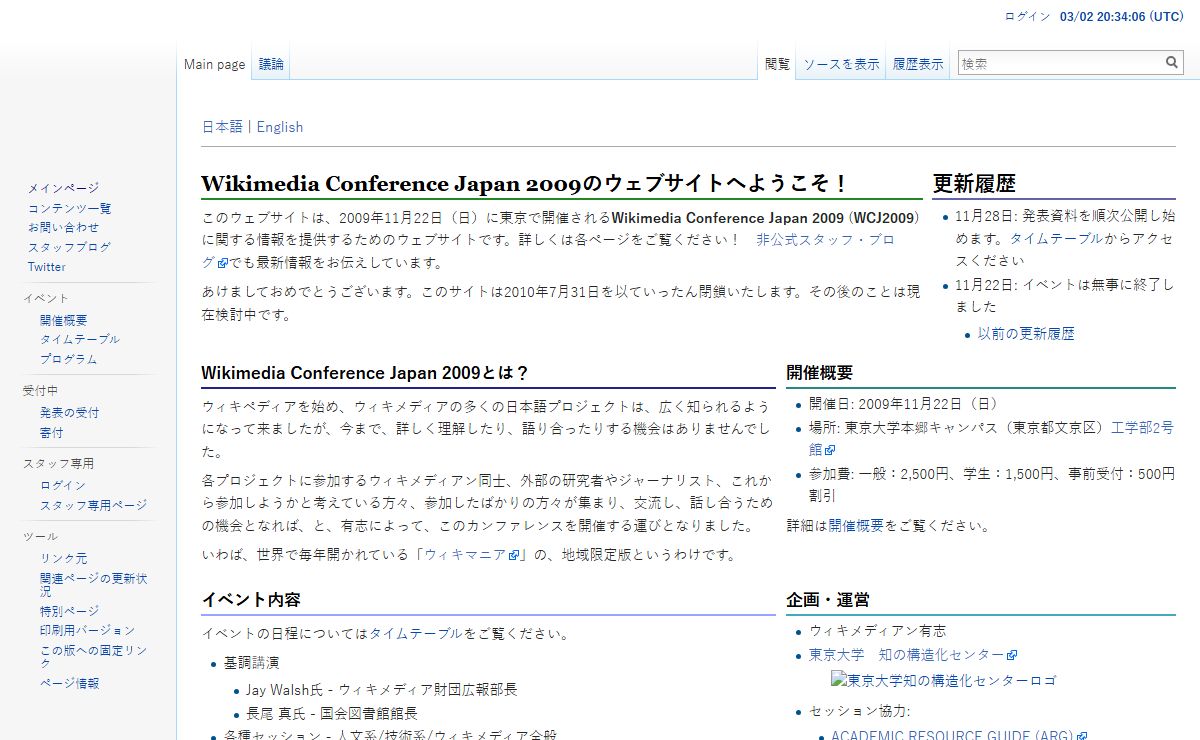Click 開催概要 link after 詳細は

(856, 525)
